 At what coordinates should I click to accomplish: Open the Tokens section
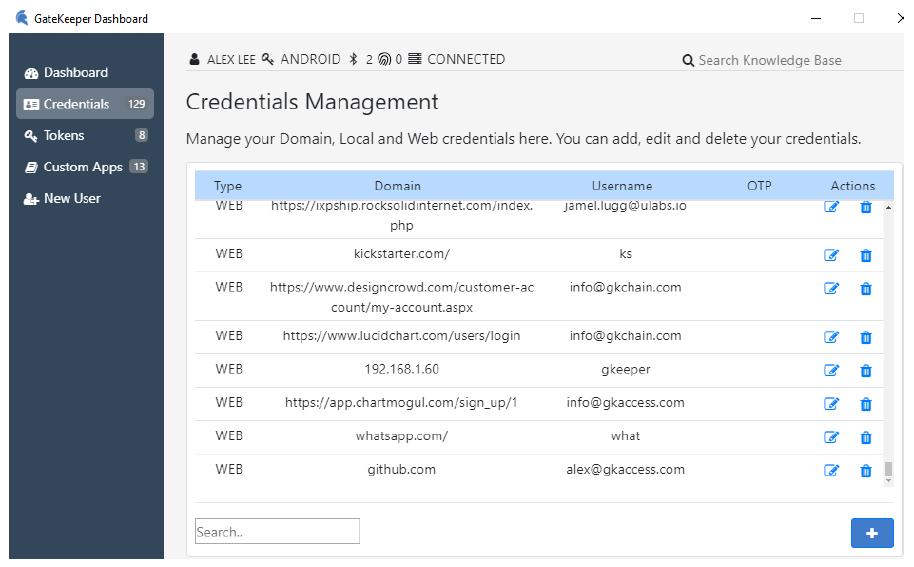click(64, 135)
